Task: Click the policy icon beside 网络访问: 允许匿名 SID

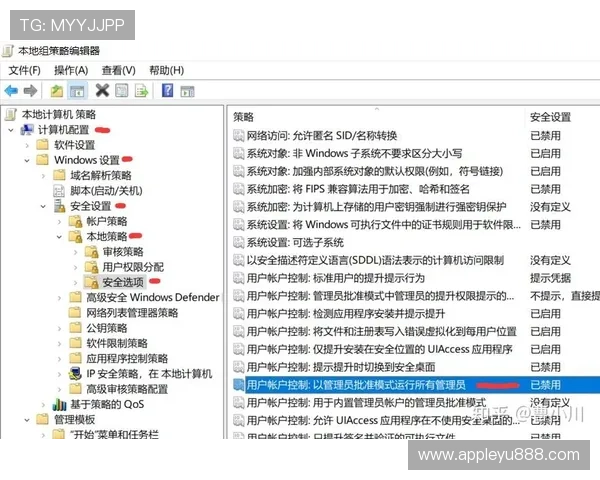Action: [x=239, y=136]
